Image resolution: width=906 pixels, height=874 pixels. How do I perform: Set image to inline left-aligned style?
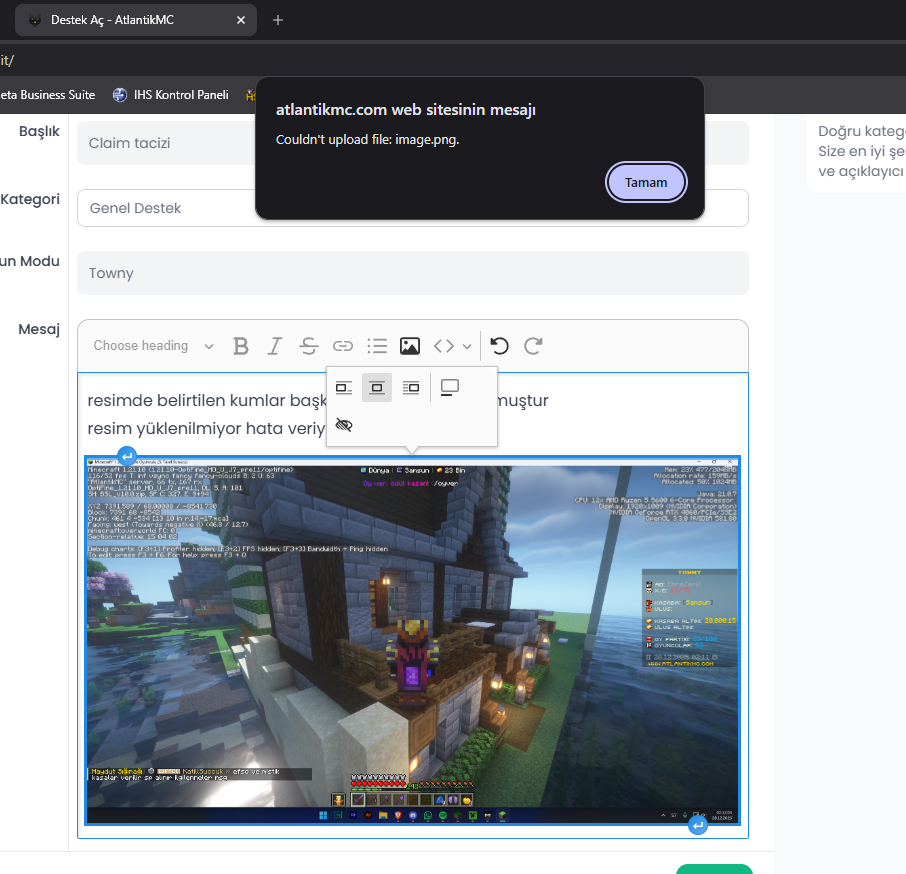coord(344,388)
